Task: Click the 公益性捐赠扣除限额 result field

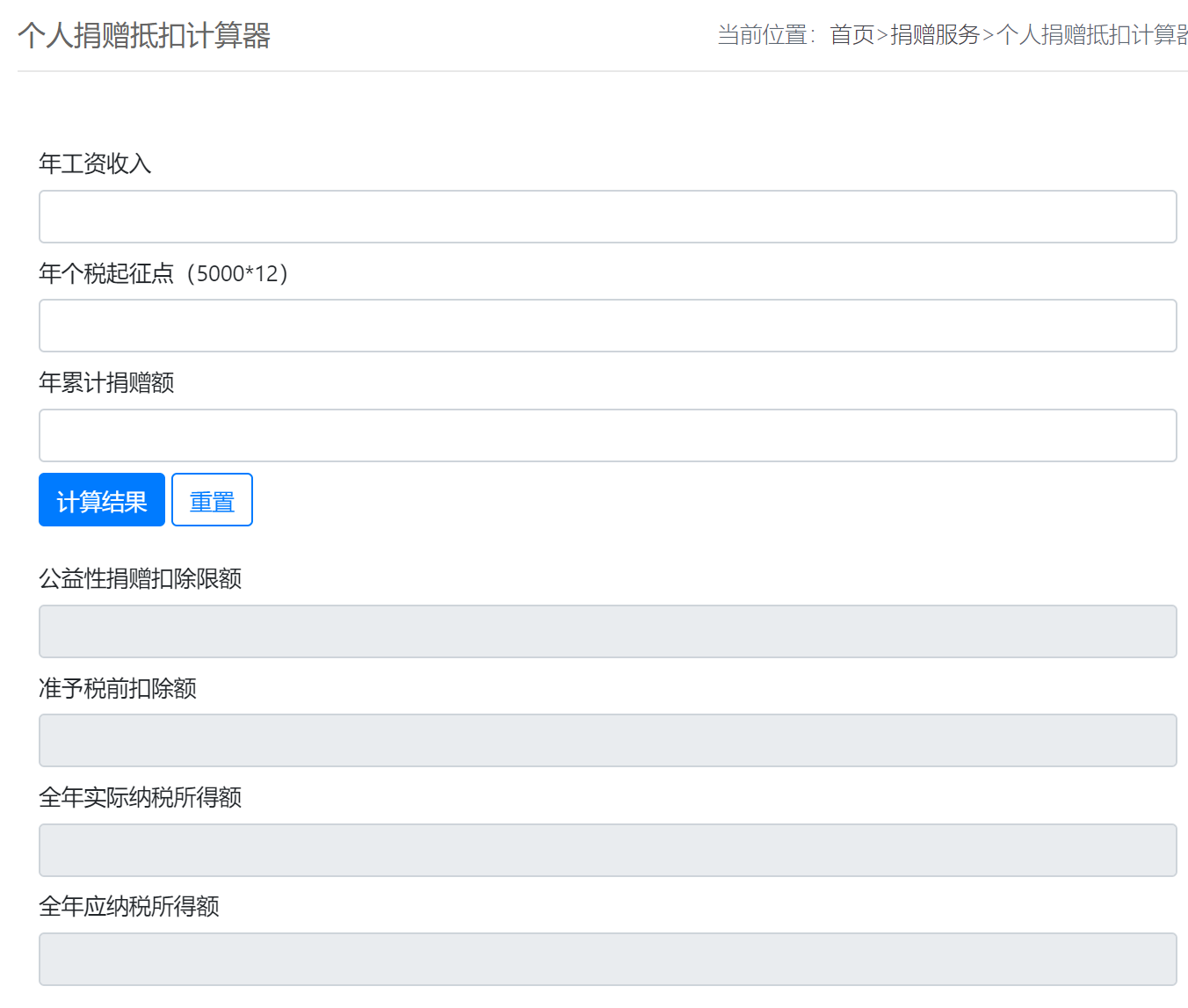Action: click(607, 631)
